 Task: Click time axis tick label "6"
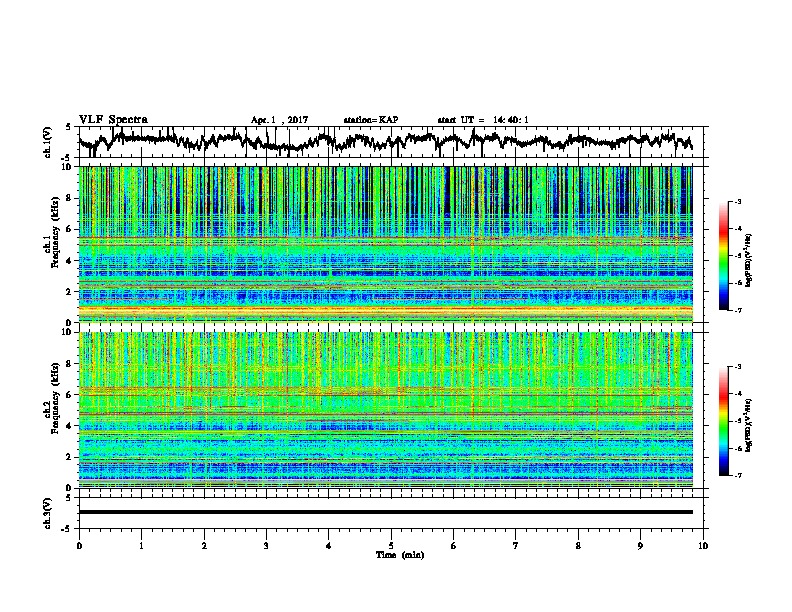(x=454, y=546)
